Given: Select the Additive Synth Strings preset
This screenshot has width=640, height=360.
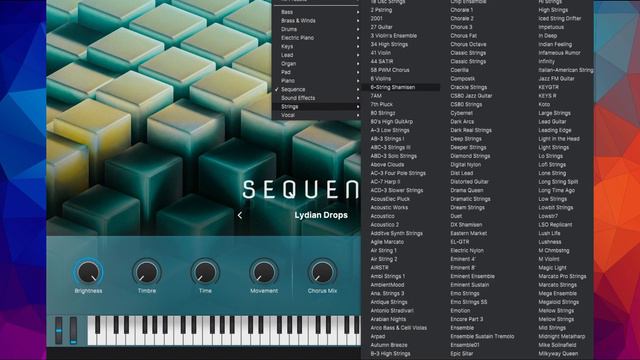Looking at the screenshot, I should (396, 233).
